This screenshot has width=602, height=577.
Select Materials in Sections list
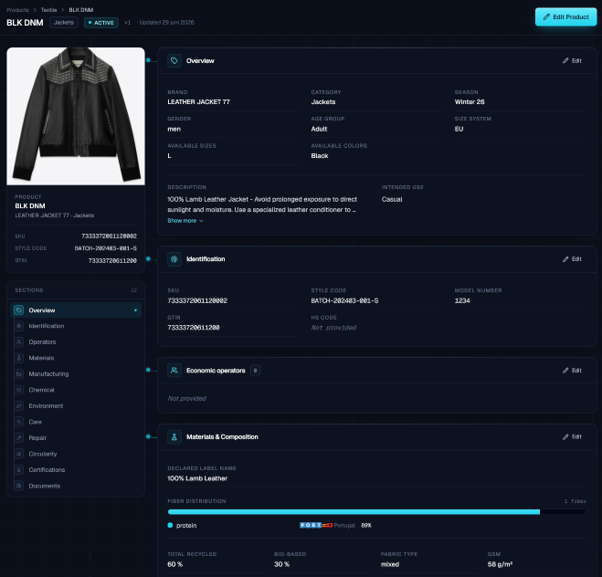point(76,358)
